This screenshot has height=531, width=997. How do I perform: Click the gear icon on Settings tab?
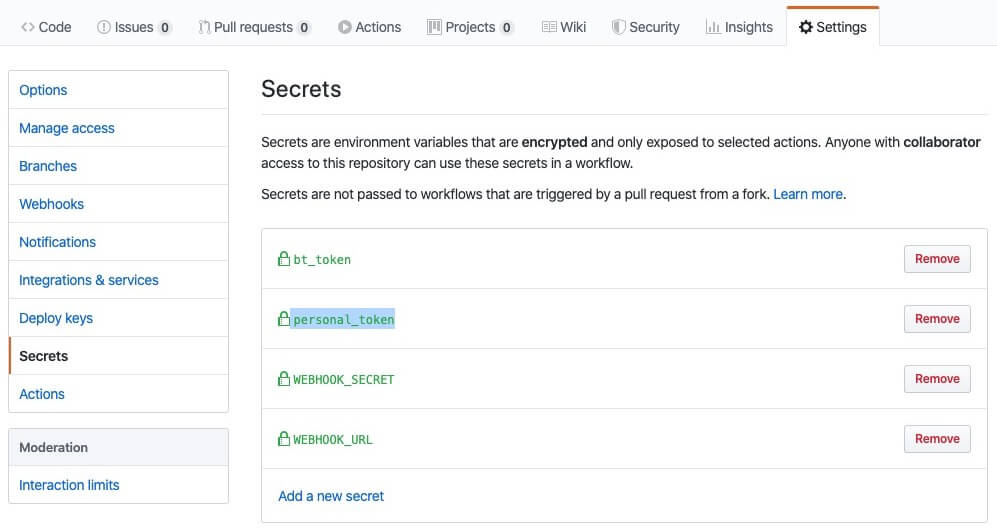point(806,27)
